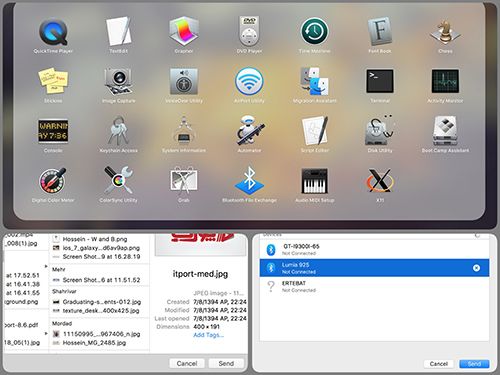Open QuickTime Player from Launchpad
Screen dimensions: 500x375
(x=53, y=32)
